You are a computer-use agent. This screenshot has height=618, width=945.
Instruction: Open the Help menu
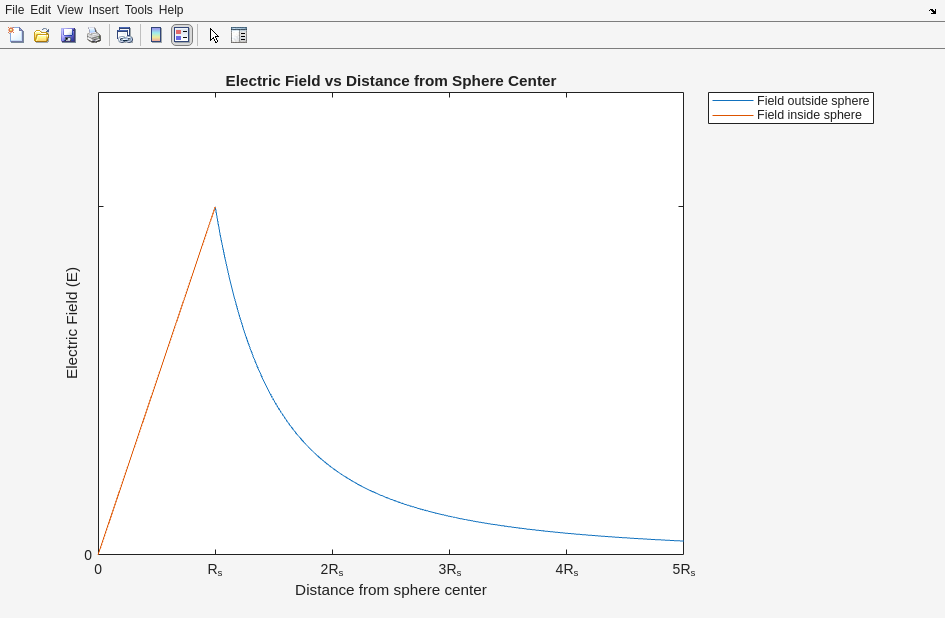point(171,10)
